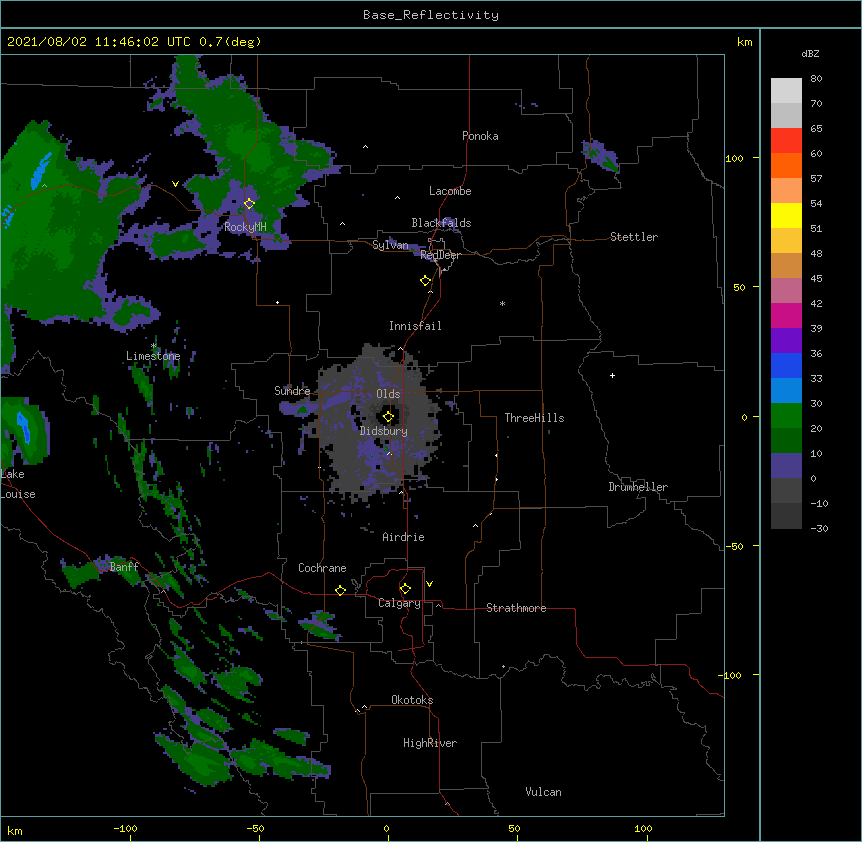The width and height of the screenshot is (862, 842).
Task: Click the Olds label
Action: pos(388,394)
